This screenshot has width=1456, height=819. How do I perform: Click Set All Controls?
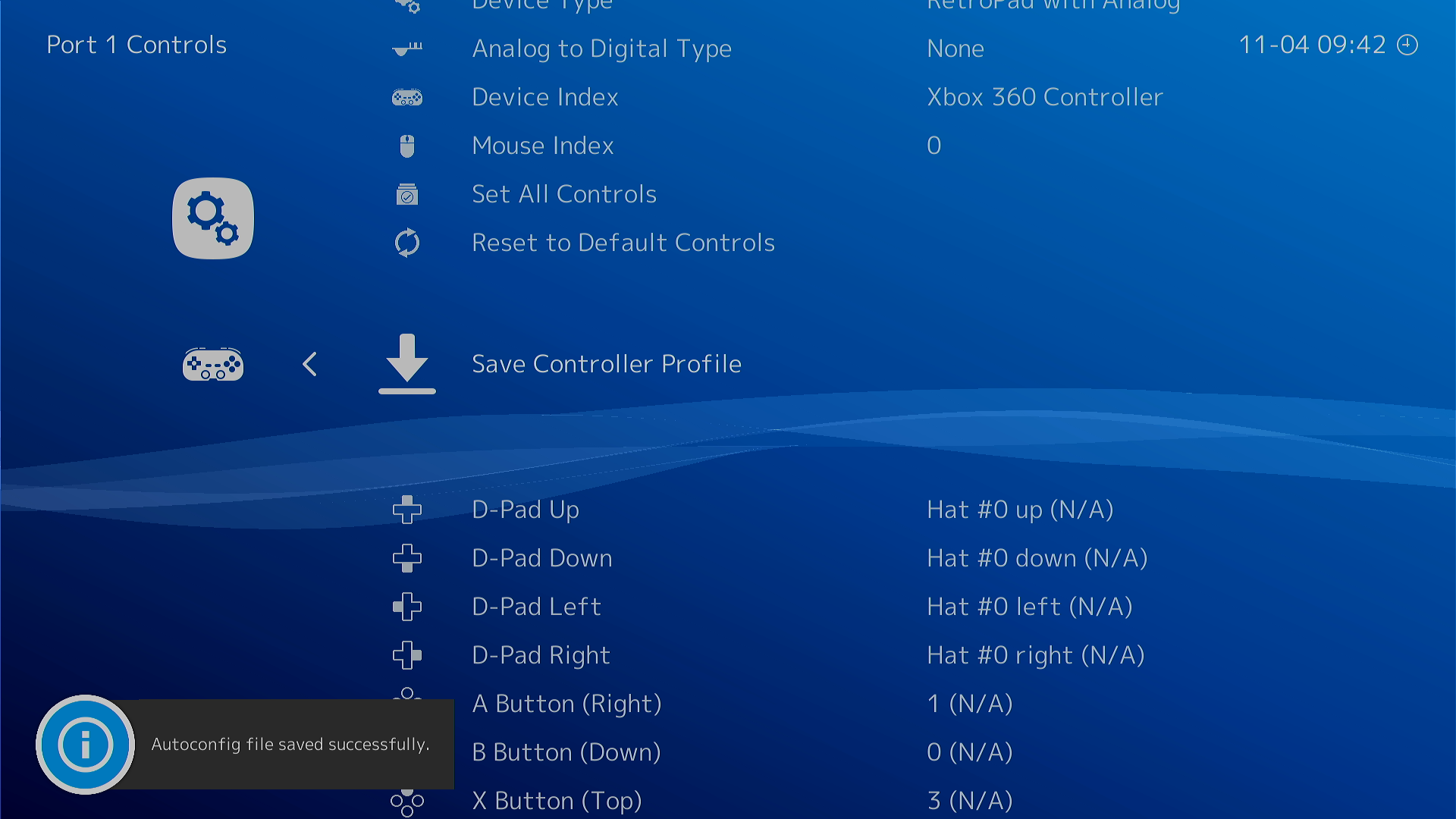(564, 195)
